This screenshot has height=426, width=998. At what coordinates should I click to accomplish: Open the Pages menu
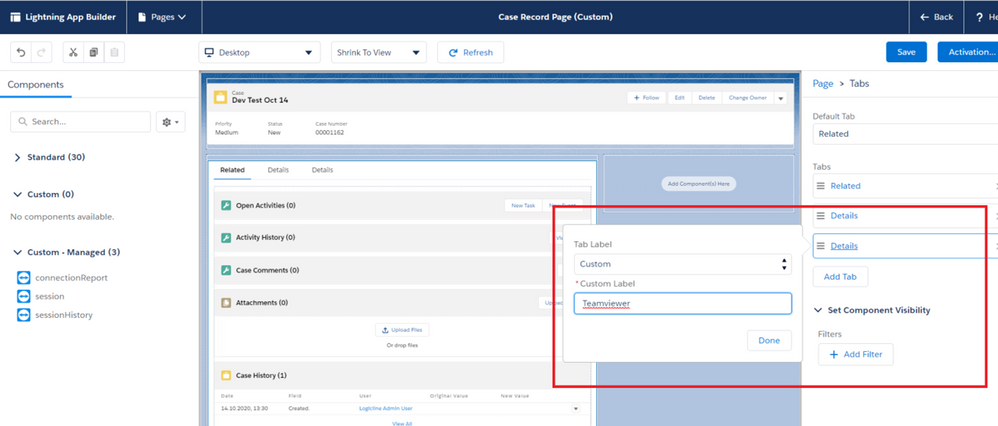[x=162, y=17]
